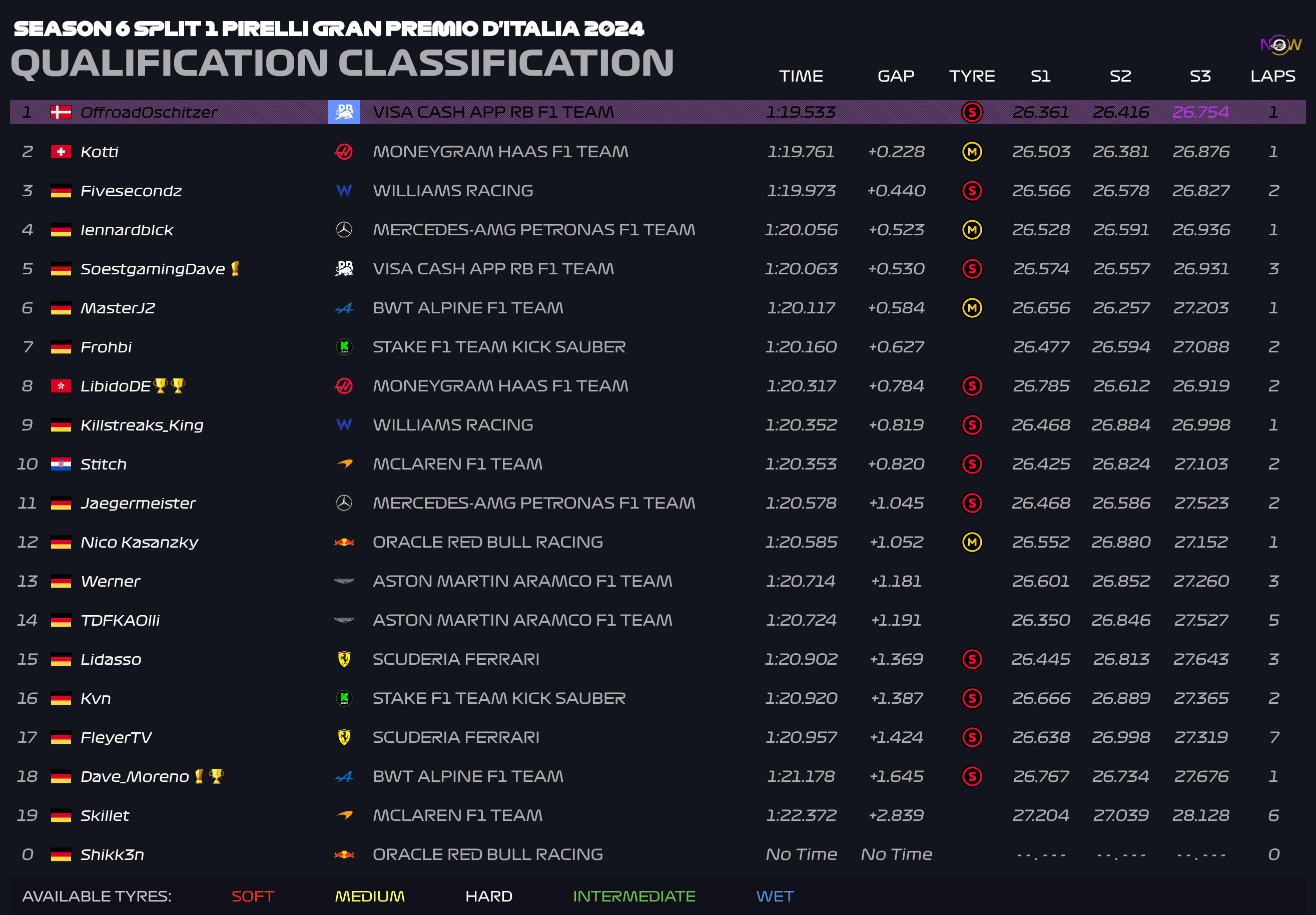
Task: Click the Red Bull logo in Shikk3n's row
Action: pyautogui.click(x=344, y=855)
